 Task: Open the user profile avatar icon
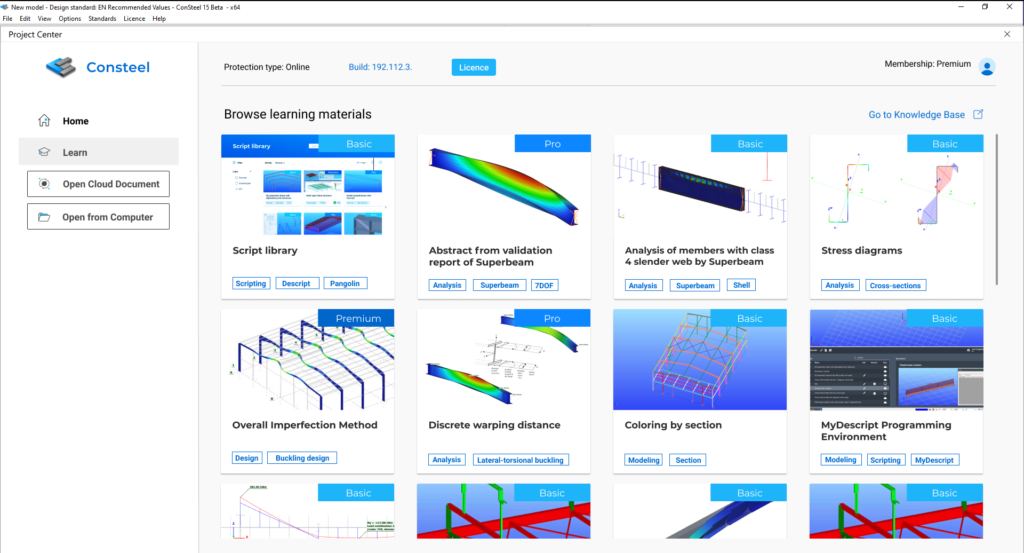coord(987,67)
